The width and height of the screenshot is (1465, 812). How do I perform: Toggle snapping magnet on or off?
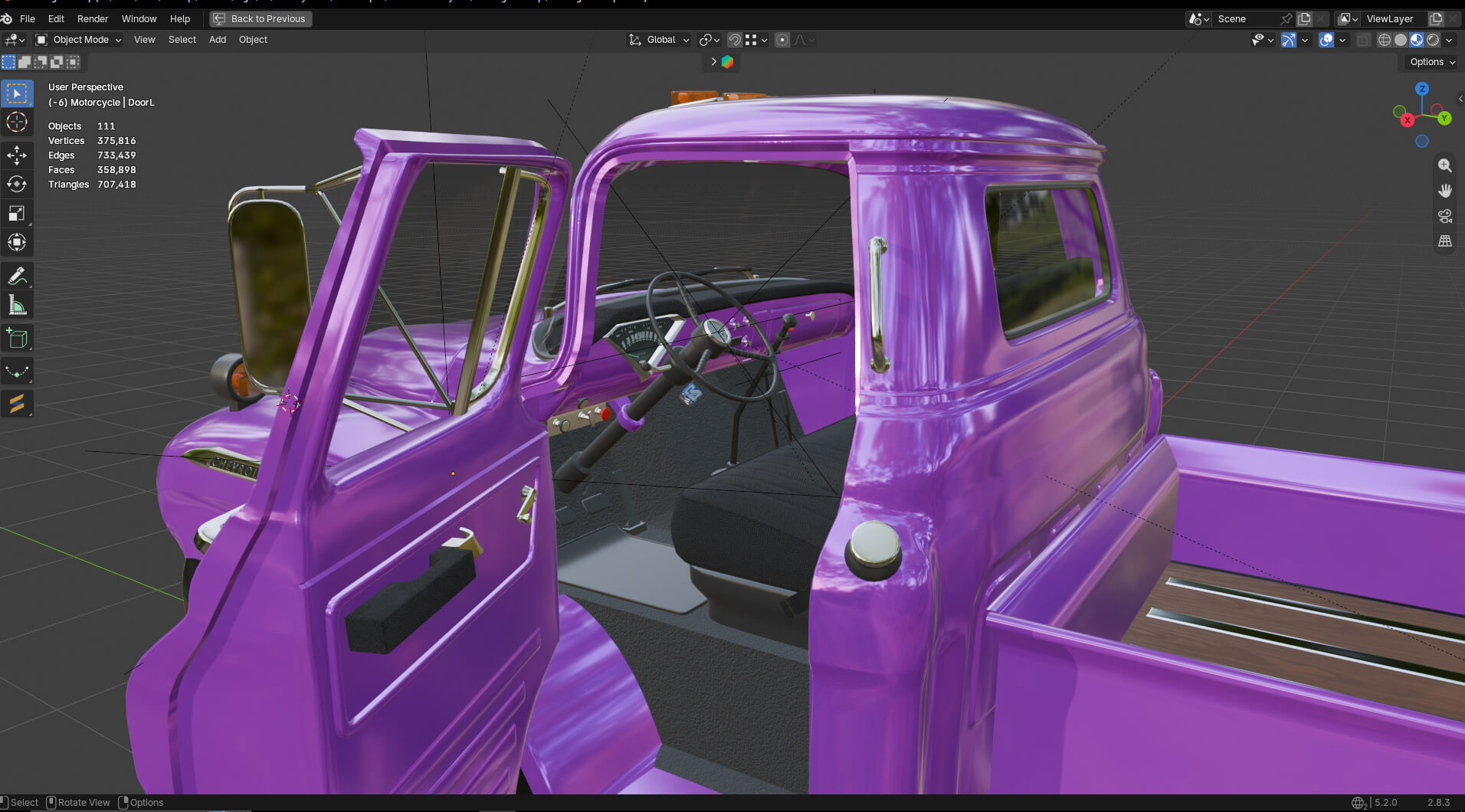point(734,40)
